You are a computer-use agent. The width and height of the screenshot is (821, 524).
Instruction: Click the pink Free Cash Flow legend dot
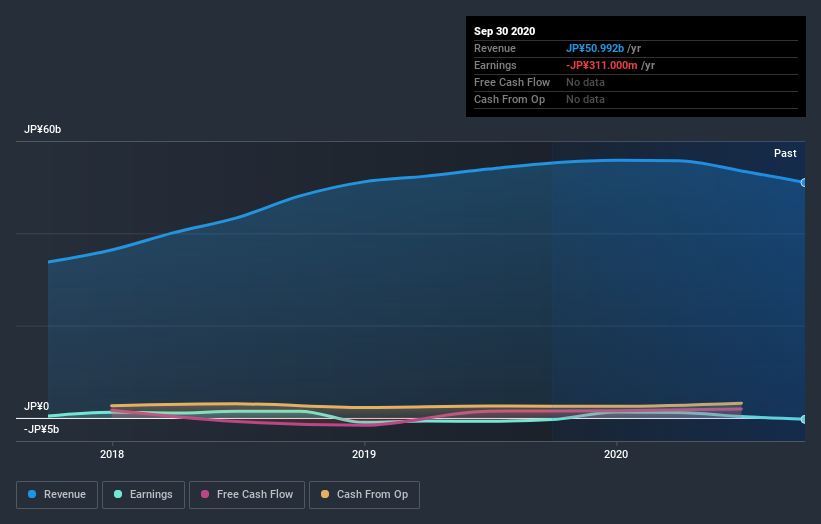[x=205, y=494]
